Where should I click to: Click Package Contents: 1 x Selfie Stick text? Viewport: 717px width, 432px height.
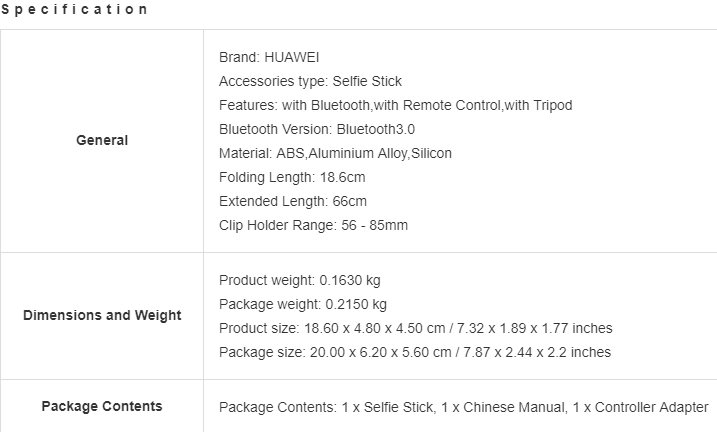tap(326, 407)
